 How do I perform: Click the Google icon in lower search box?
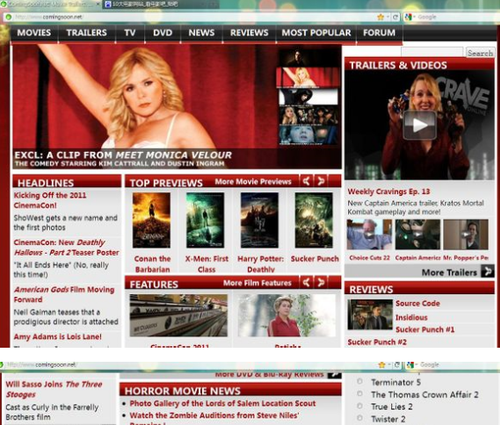click(410, 365)
